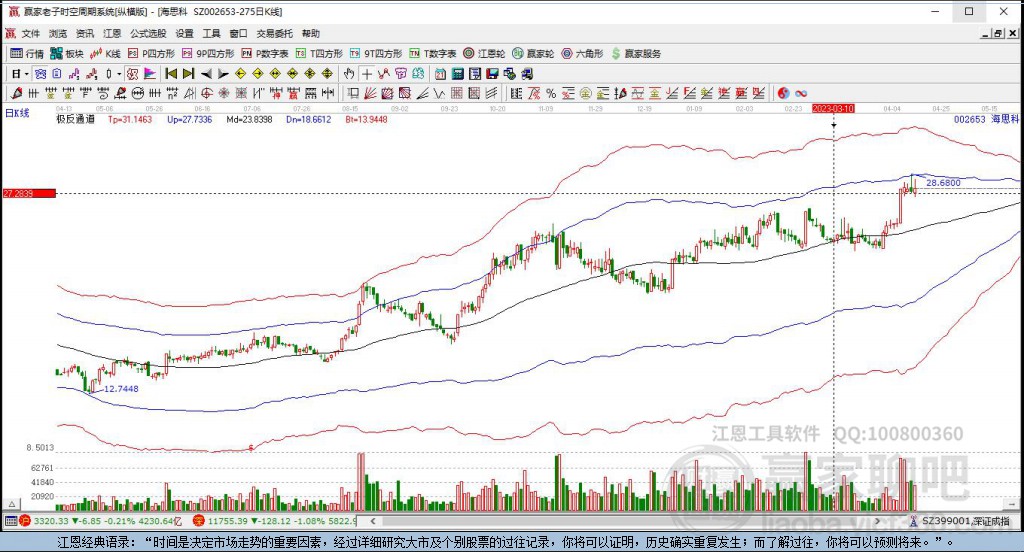The width and height of the screenshot is (1024, 552).
Task: Click the 28.6800 high price label
Action: pyautogui.click(x=944, y=183)
